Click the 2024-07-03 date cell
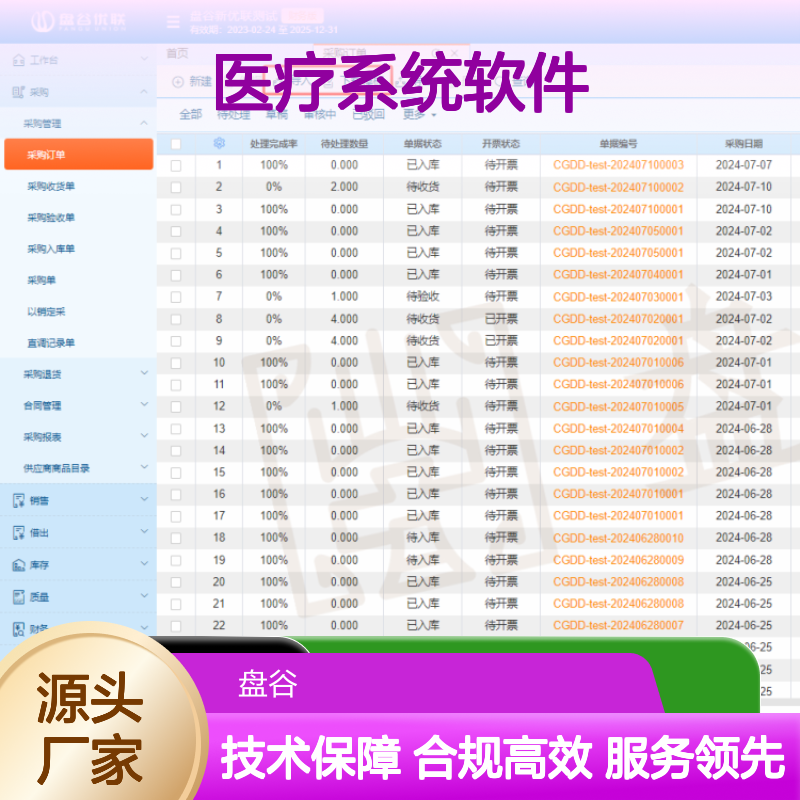 click(x=743, y=297)
